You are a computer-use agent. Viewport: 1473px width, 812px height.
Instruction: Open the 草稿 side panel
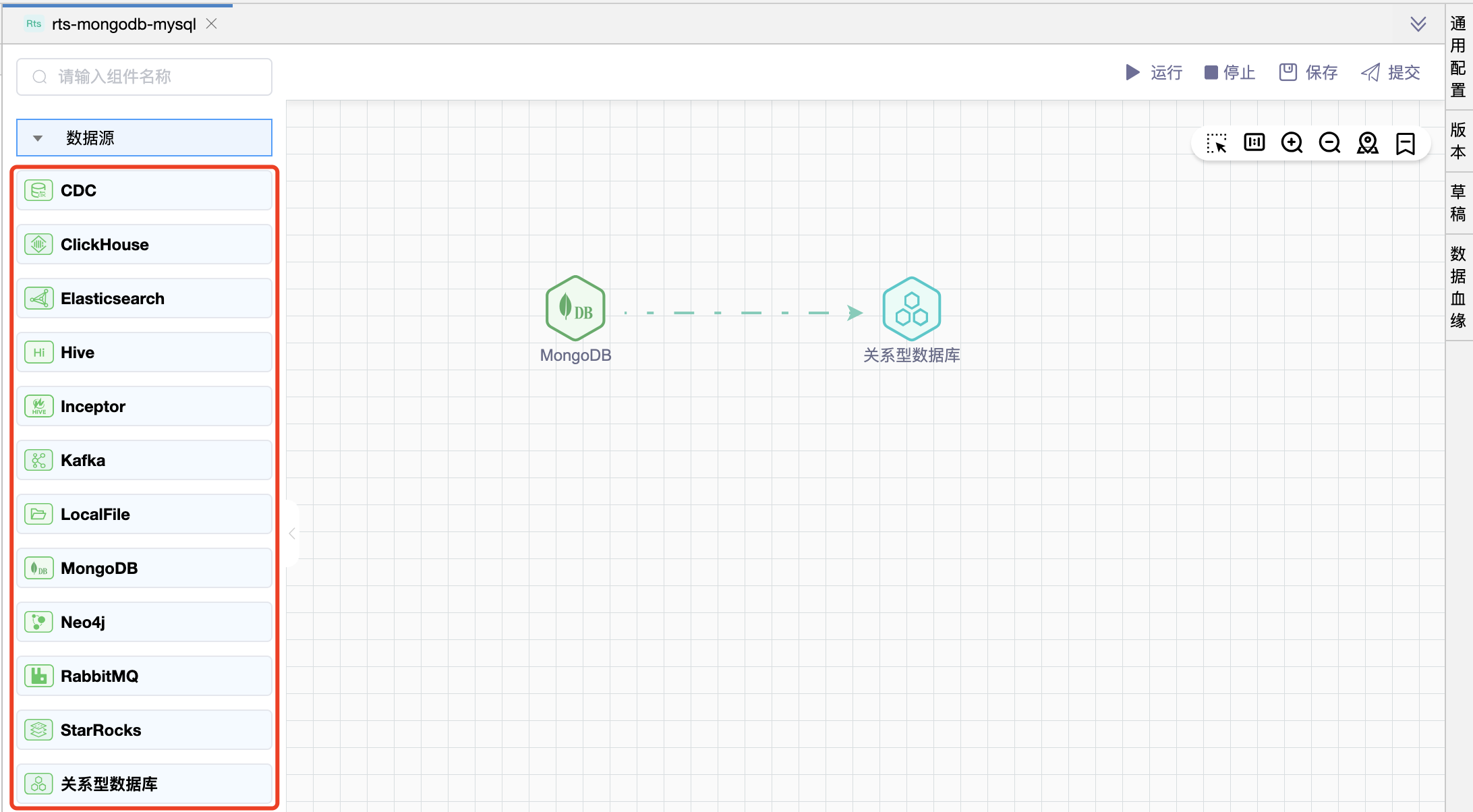click(x=1458, y=203)
